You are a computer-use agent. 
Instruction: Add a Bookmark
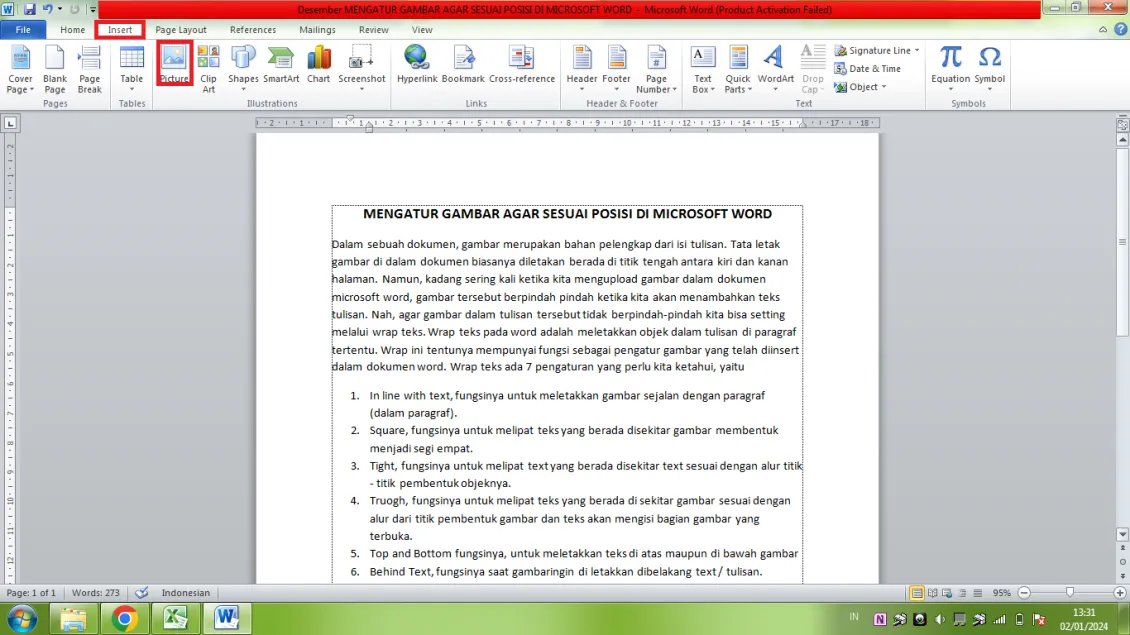(x=463, y=64)
